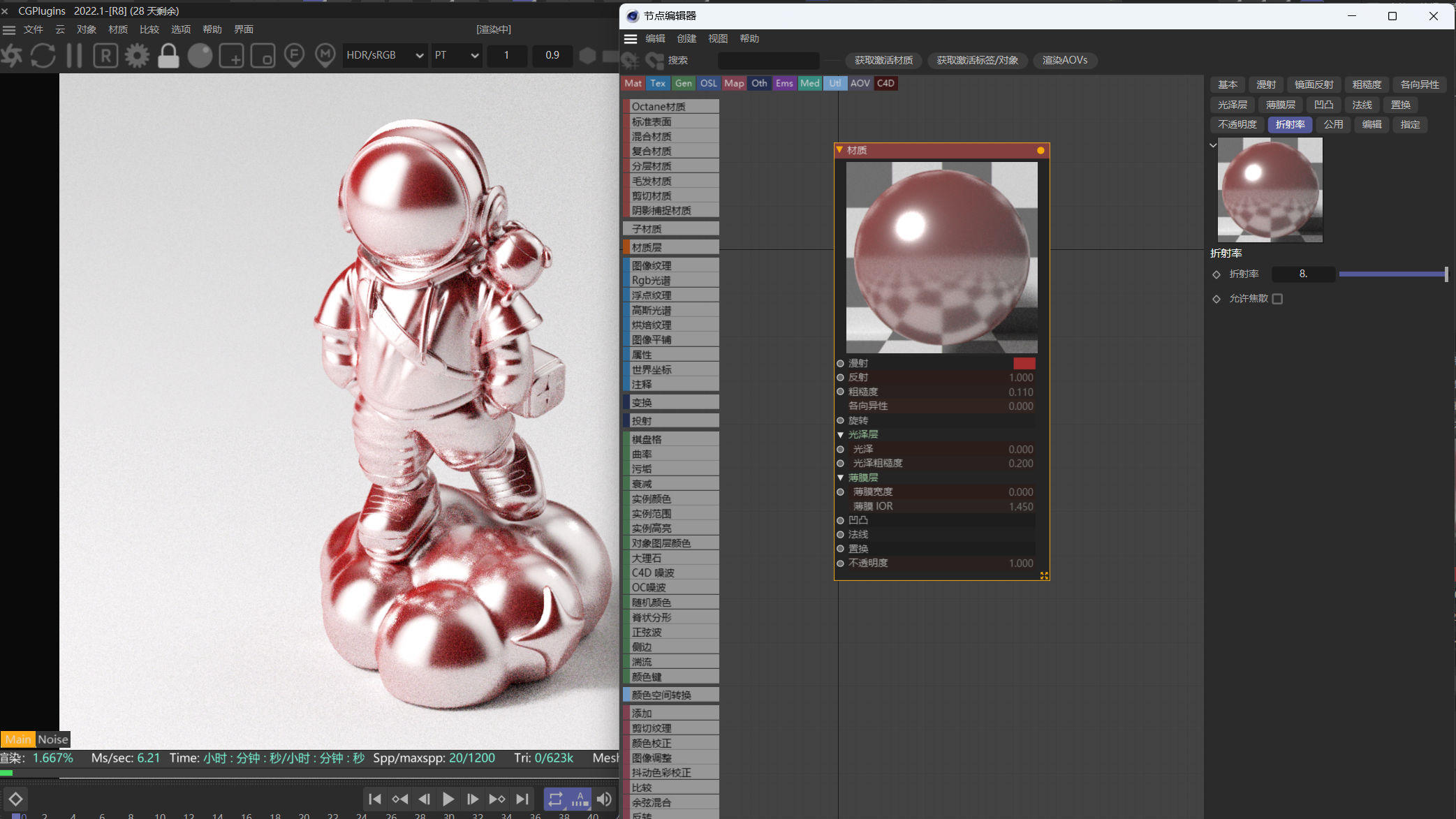Open the 创建 menu in node editor

686,38
